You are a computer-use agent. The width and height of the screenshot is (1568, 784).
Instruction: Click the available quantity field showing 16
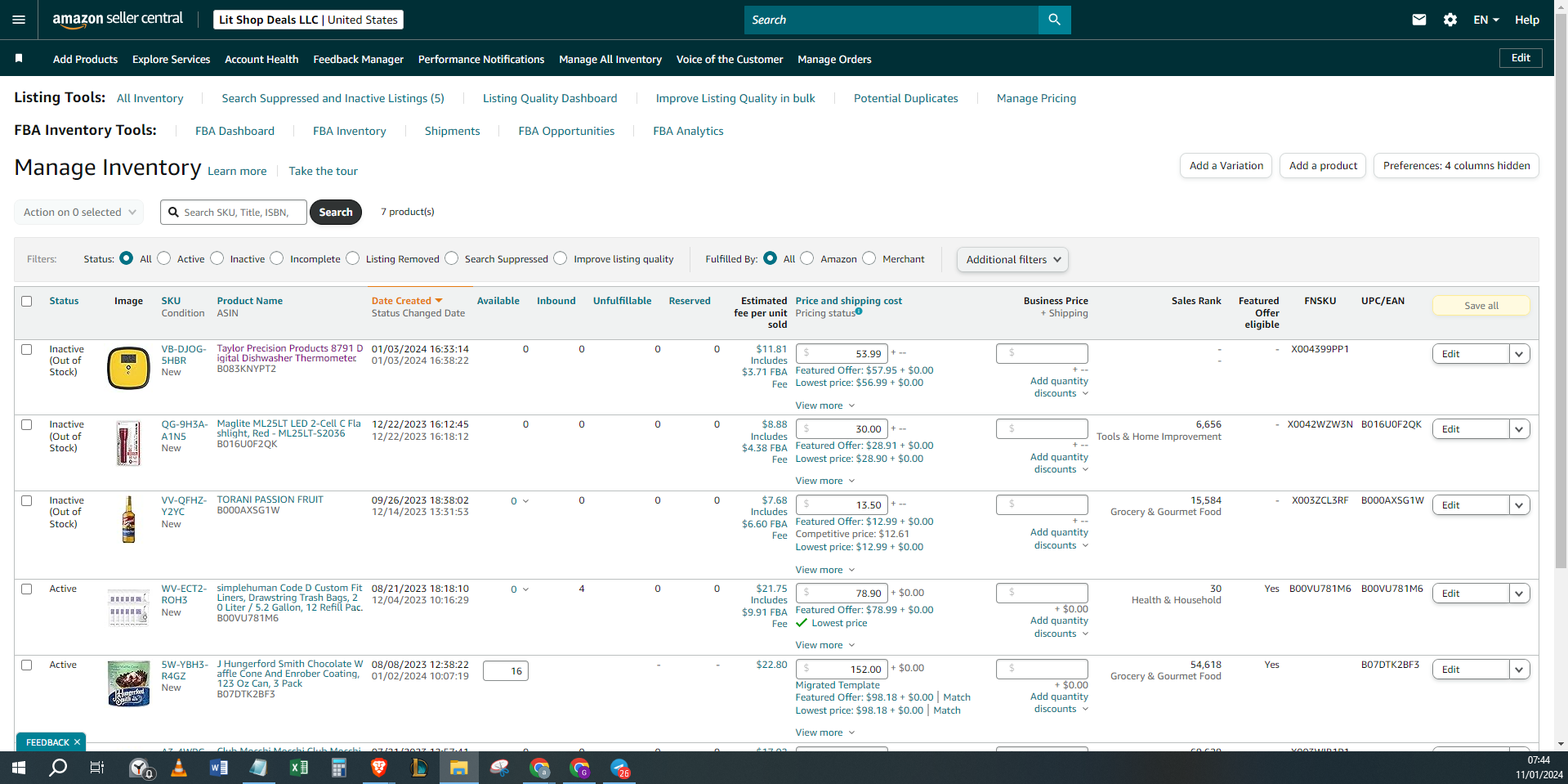coord(505,671)
